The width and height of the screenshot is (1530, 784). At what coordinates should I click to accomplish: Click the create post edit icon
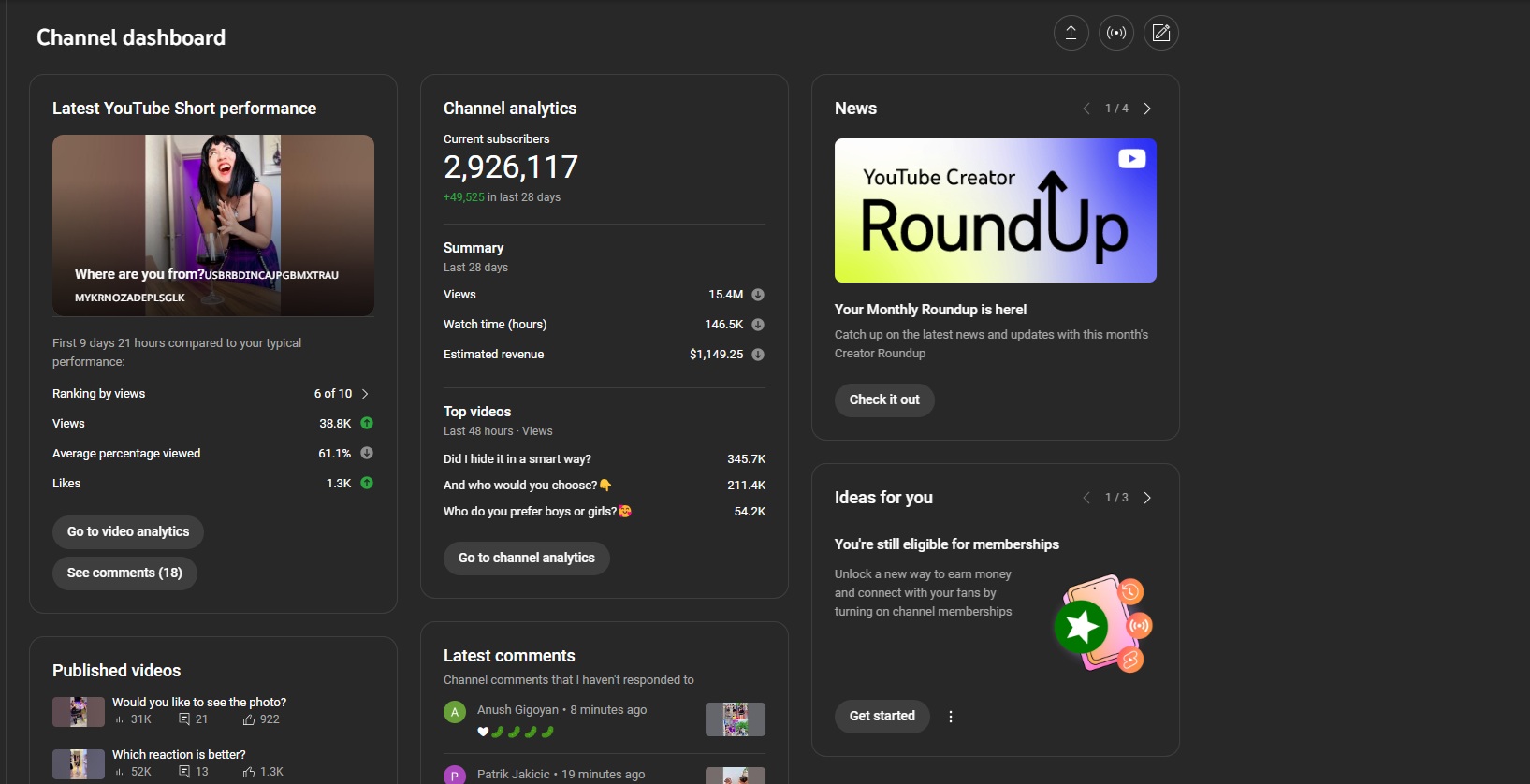point(1160,33)
